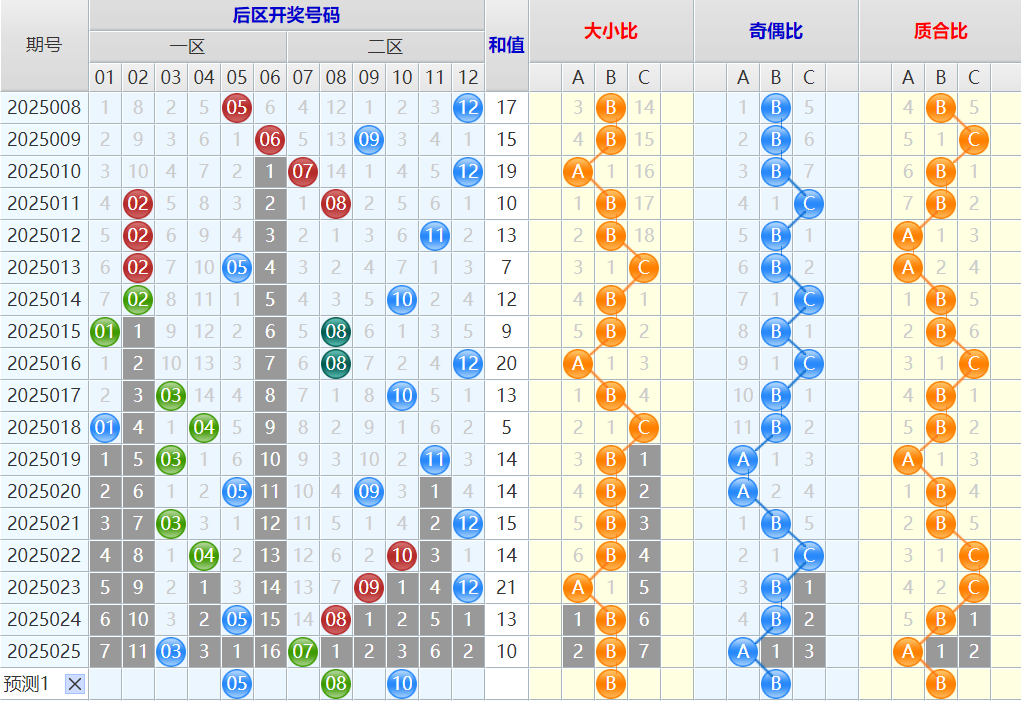Click the C column header under 奇偶比
This screenshot has width=1021, height=701.
[x=809, y=77]
